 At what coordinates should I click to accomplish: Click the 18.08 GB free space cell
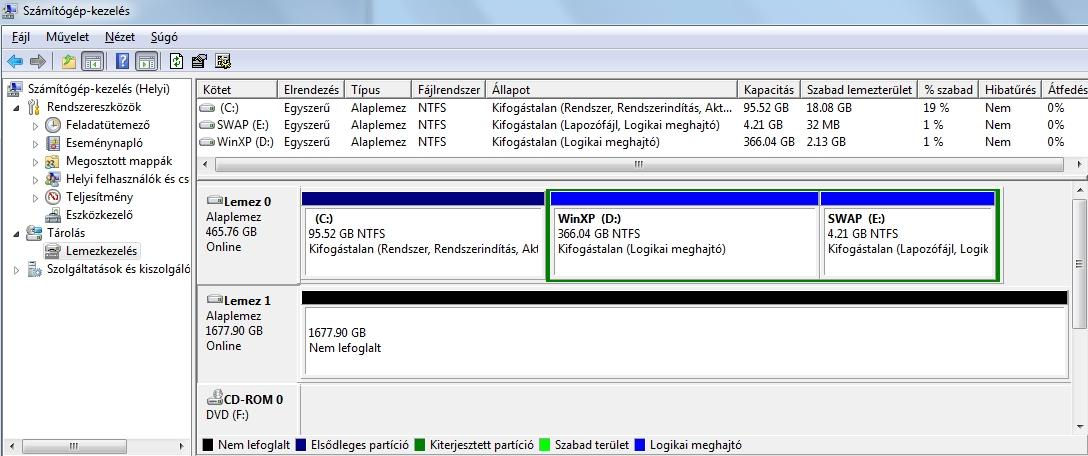[x=828, y=108]
